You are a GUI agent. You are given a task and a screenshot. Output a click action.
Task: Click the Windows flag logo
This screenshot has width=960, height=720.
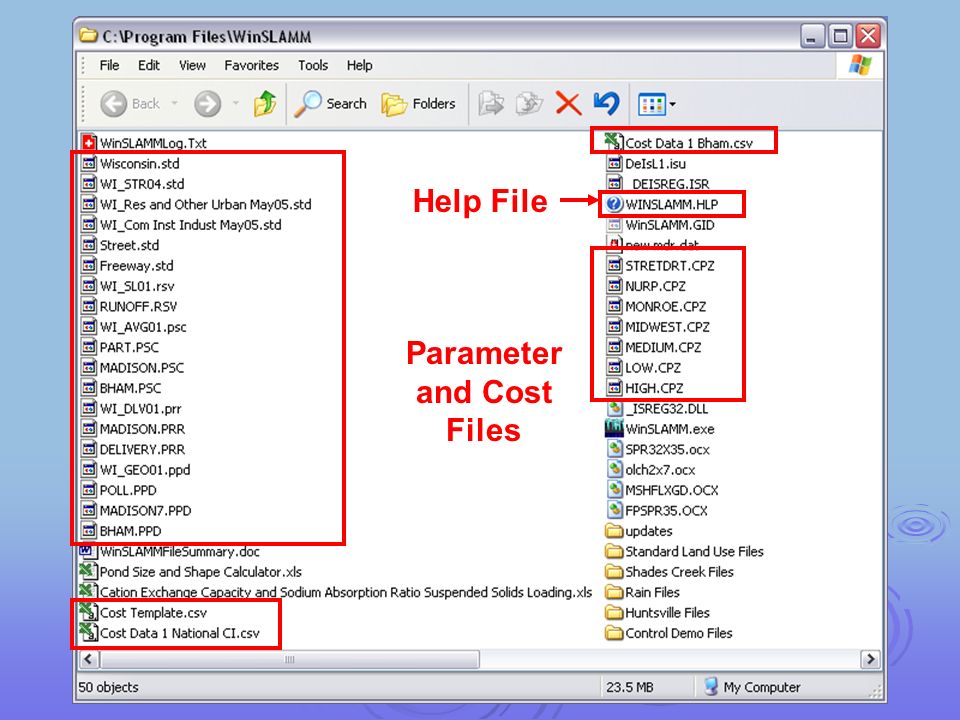(x=860, y=65)
